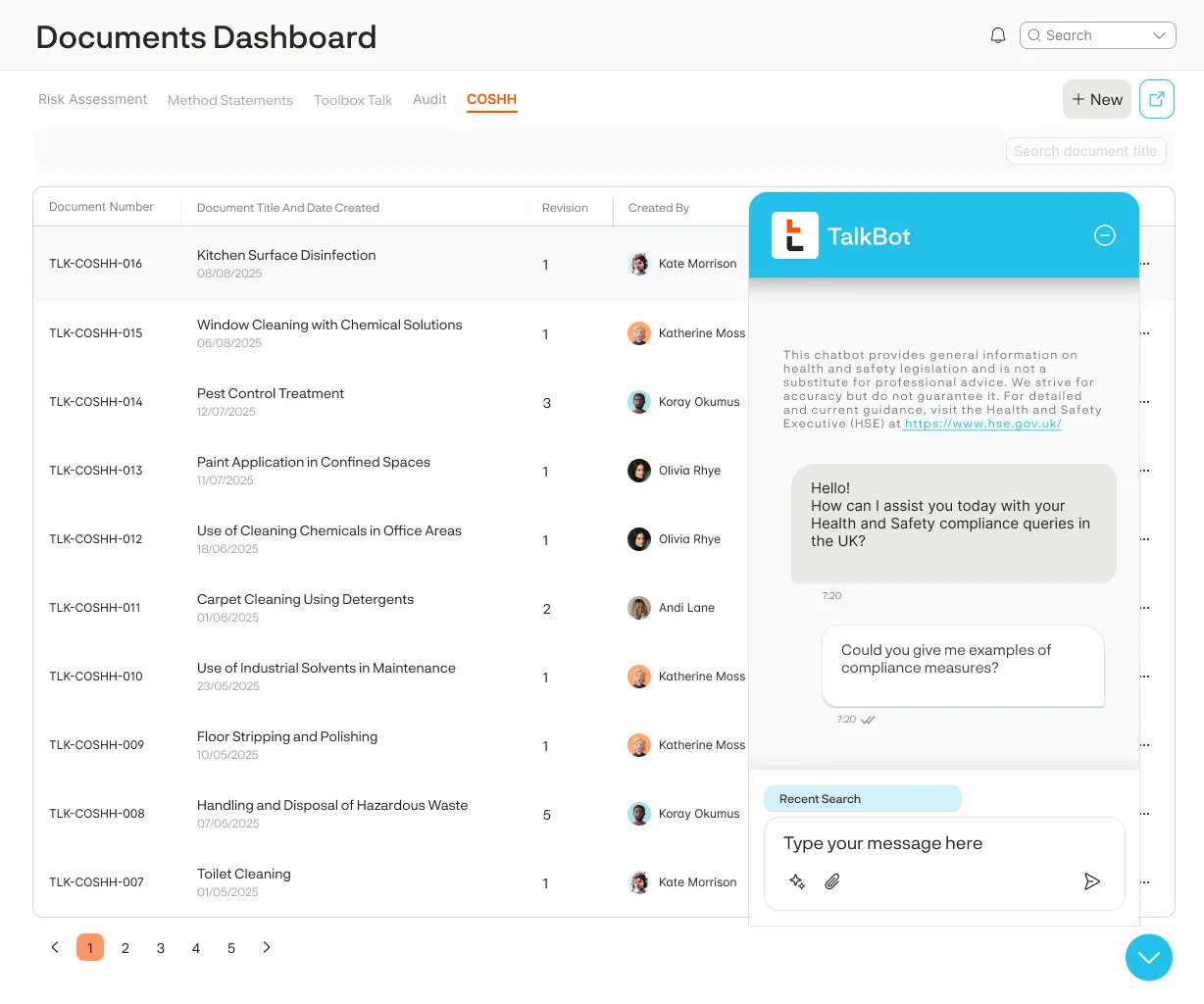Click the Search document title field
The width and height of the screenshot is (1204, 1004).
[x=1085, y=151]
